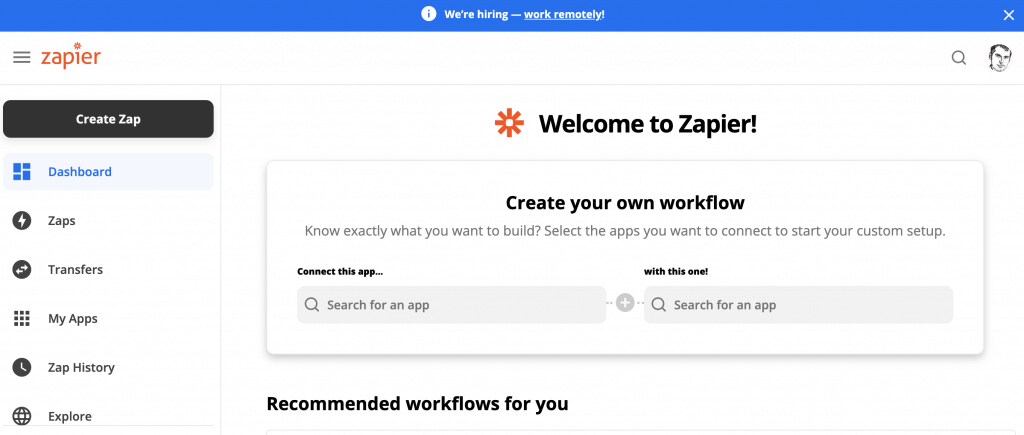Follow the work remotely link
The width and height of the screenshot is (1024, 435).
point(564,14)
